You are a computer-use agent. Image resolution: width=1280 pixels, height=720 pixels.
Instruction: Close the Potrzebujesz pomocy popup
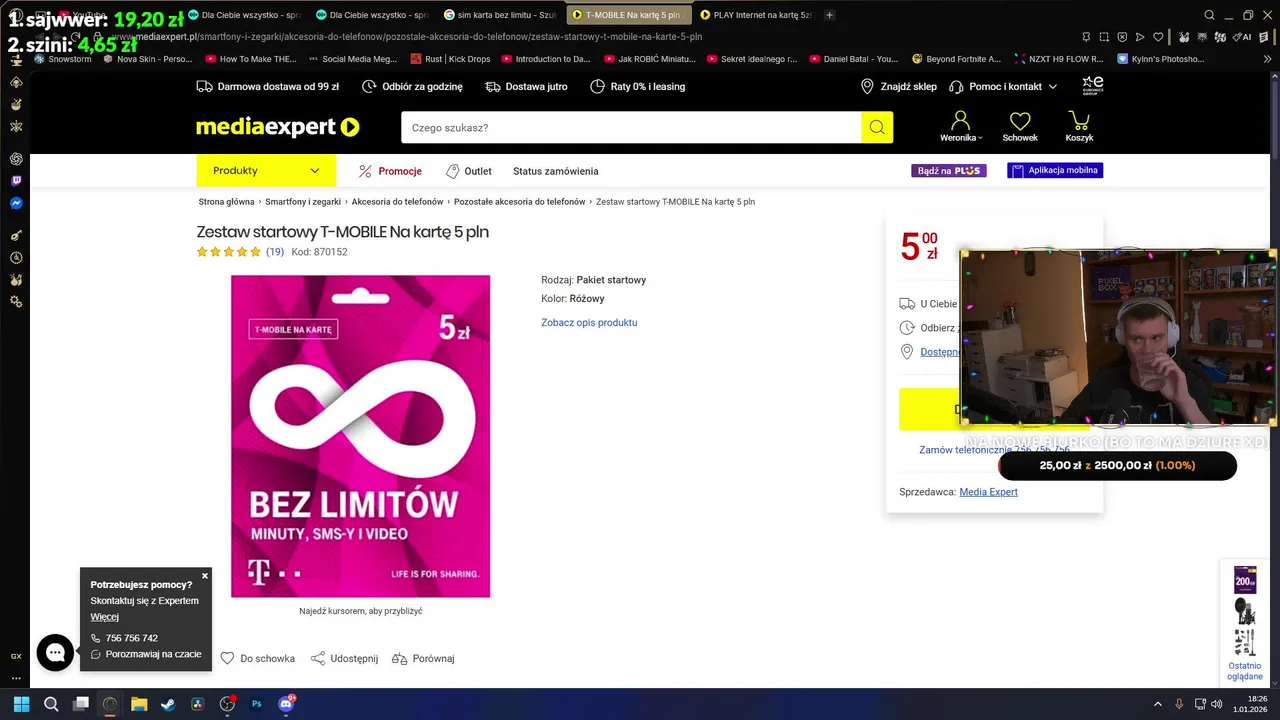point(205,576)
